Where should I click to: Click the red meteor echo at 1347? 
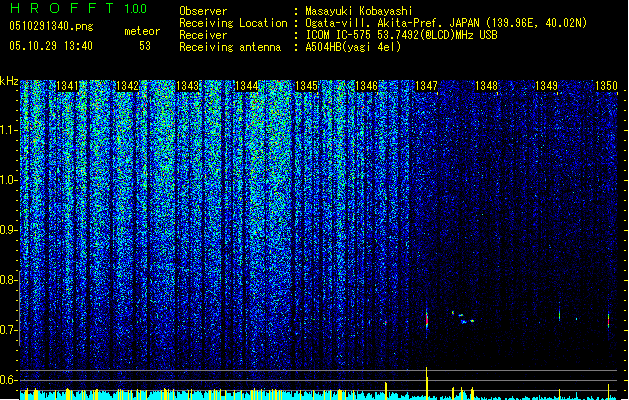click(x=427, y=320)
